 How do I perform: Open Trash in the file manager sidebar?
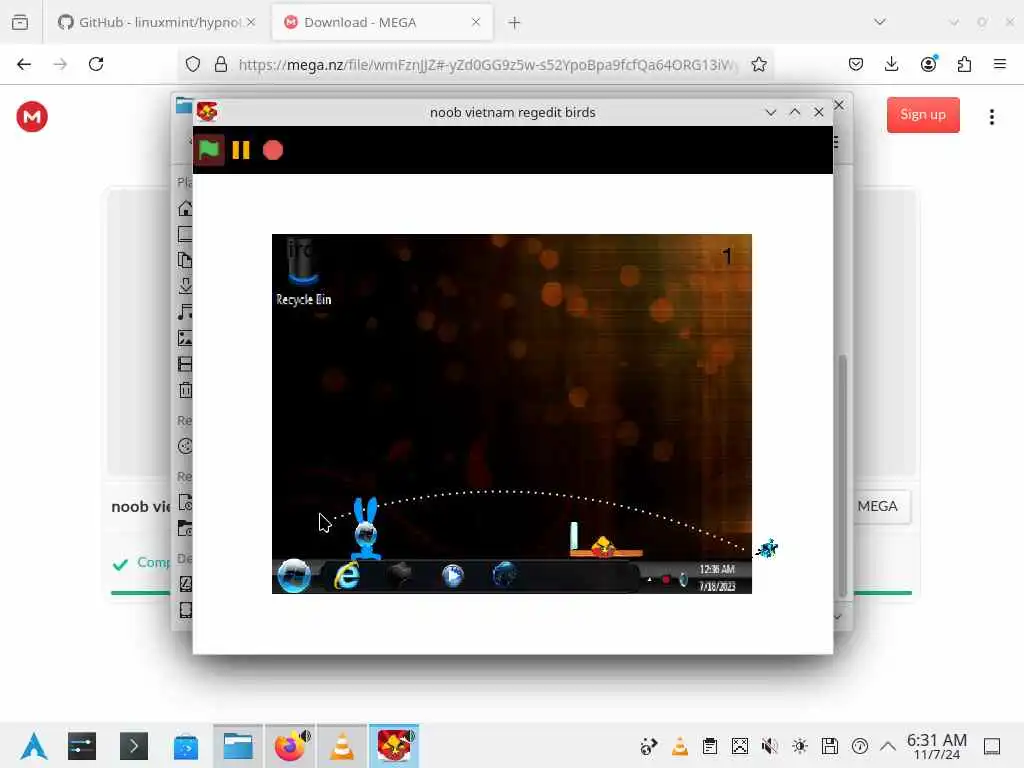(185, 391)
